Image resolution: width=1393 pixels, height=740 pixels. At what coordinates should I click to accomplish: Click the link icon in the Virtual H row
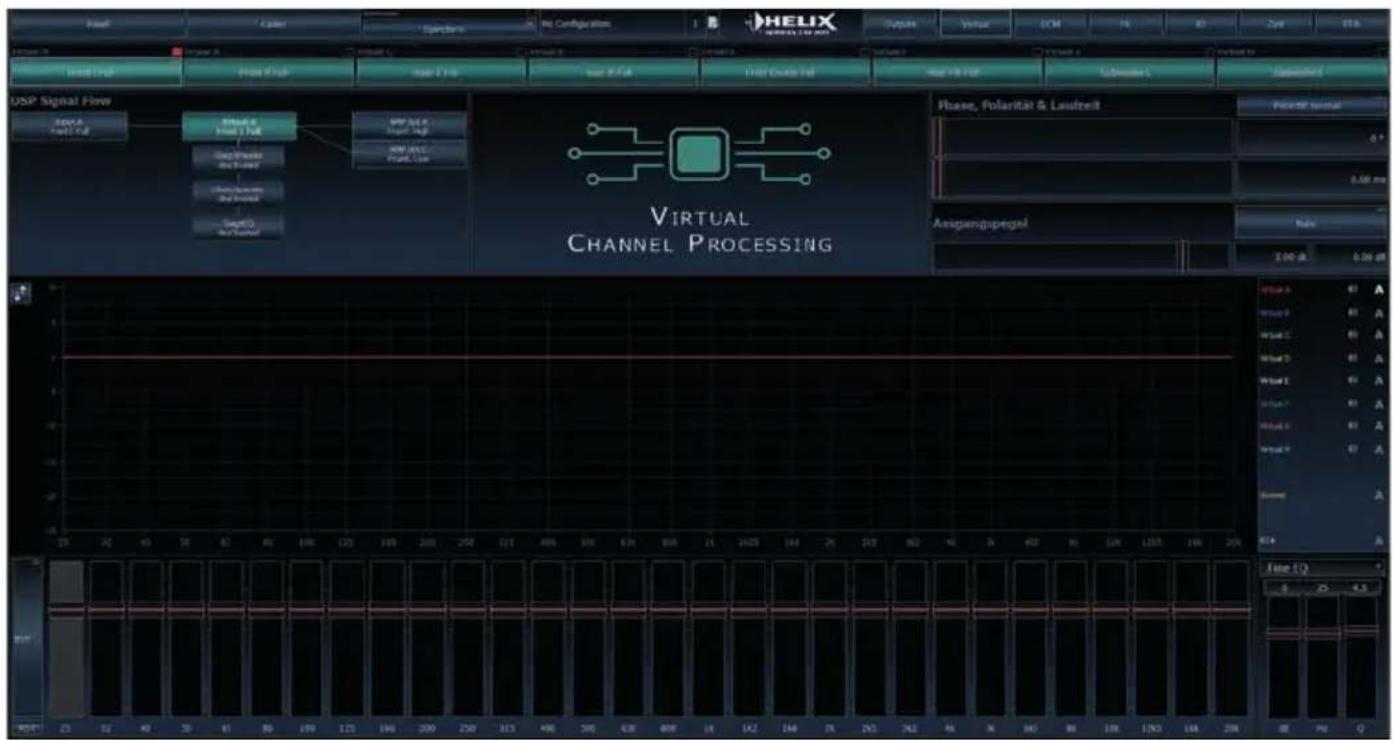coord(1352,449)
